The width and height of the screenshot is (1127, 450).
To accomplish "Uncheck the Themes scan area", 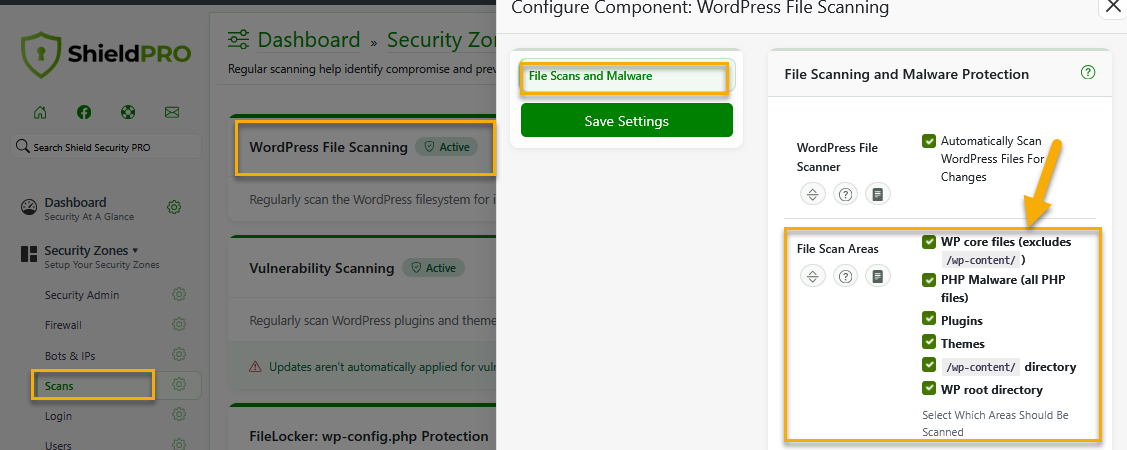I will point(929,342).
